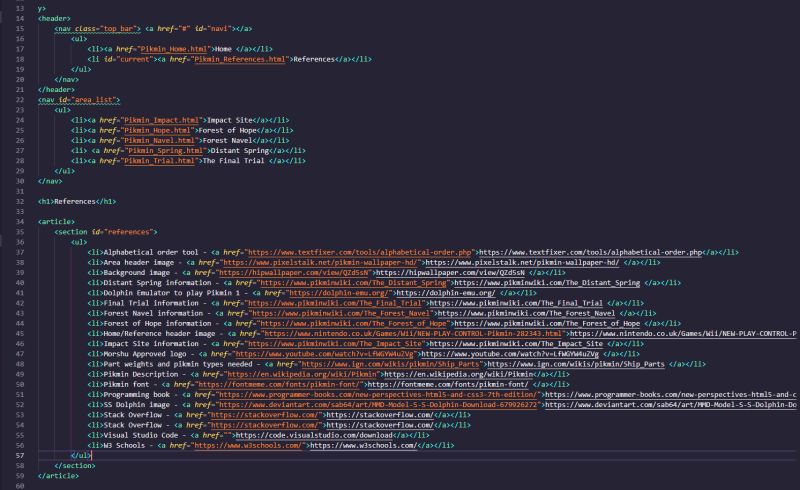Click line number 14 in the gutter

click(x=20, y=18)
